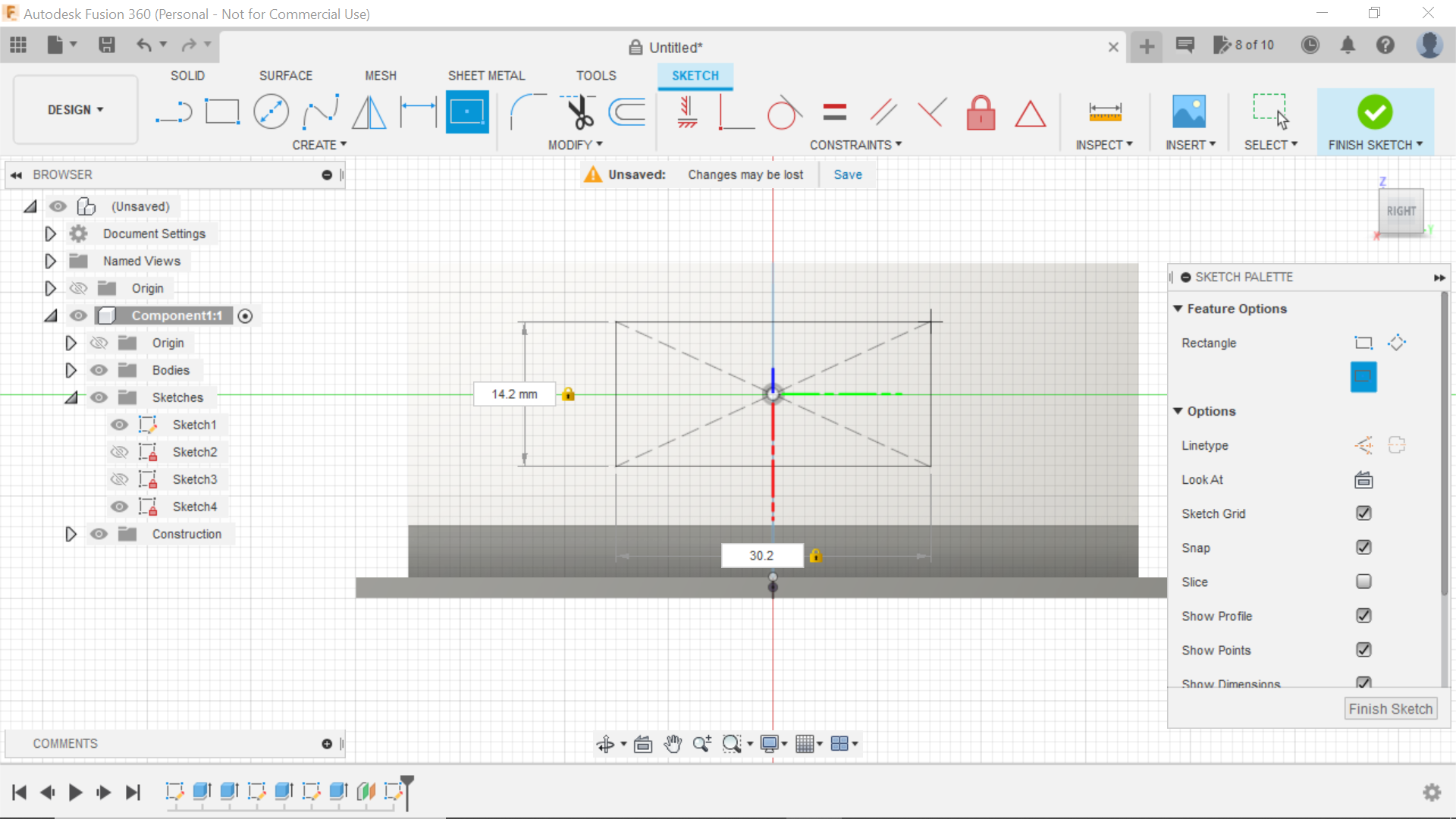Viewport: 1456px width, 819px height.
Task: Switch to the SOLID tab
Action: [187, 75]
